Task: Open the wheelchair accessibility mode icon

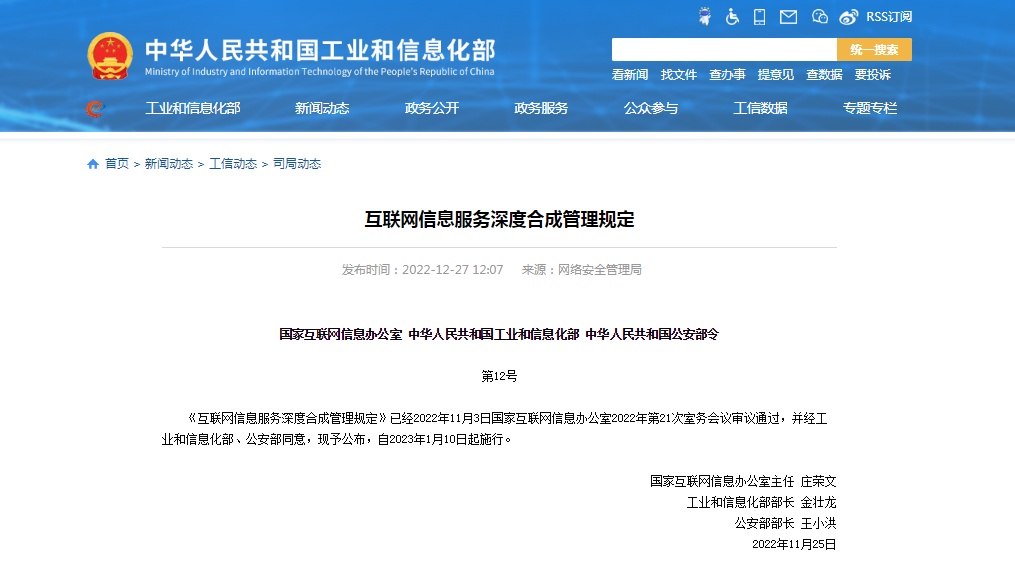Action: [x=732, y=16]
